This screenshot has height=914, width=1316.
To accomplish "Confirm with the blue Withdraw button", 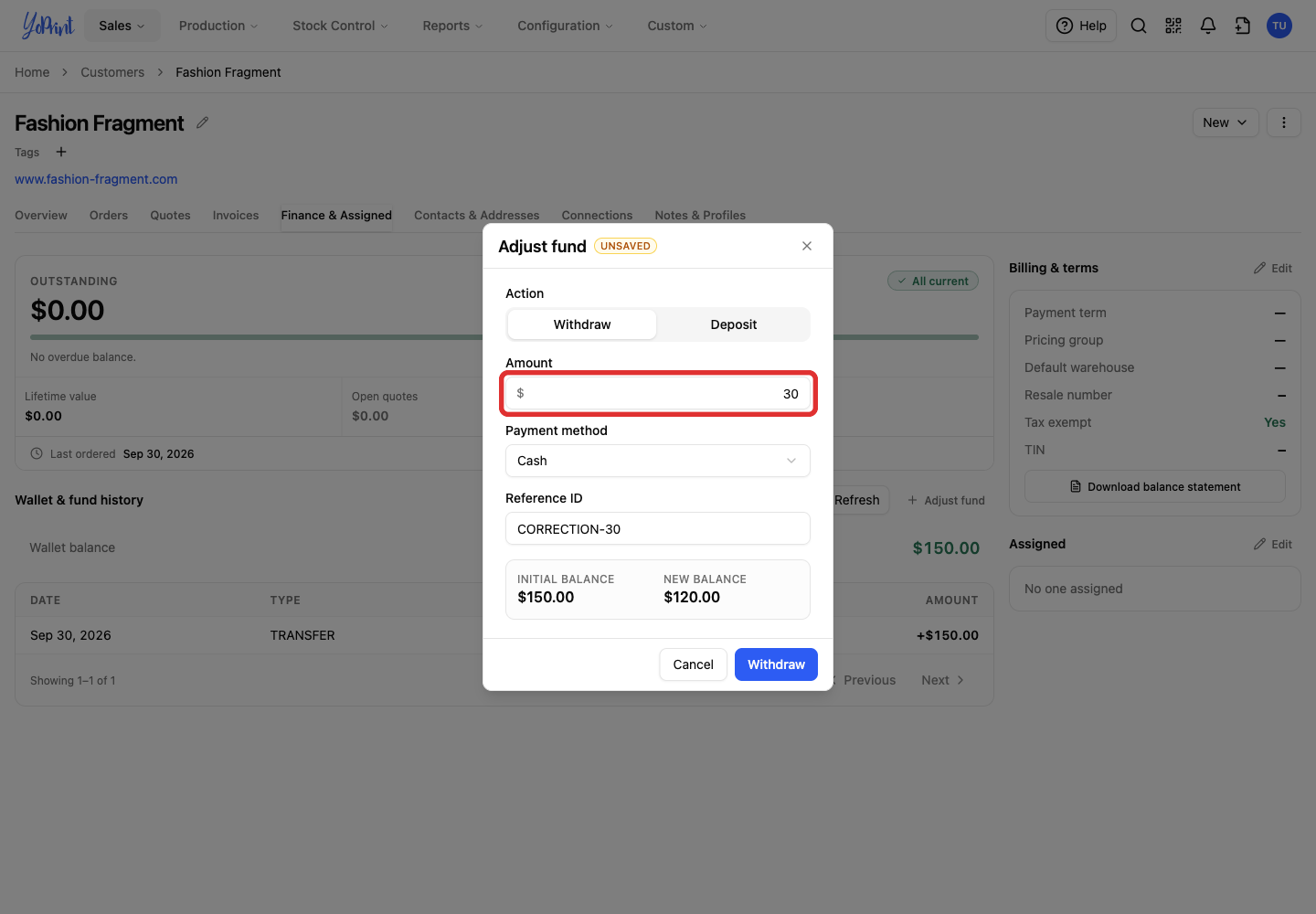I will [776, 664].
